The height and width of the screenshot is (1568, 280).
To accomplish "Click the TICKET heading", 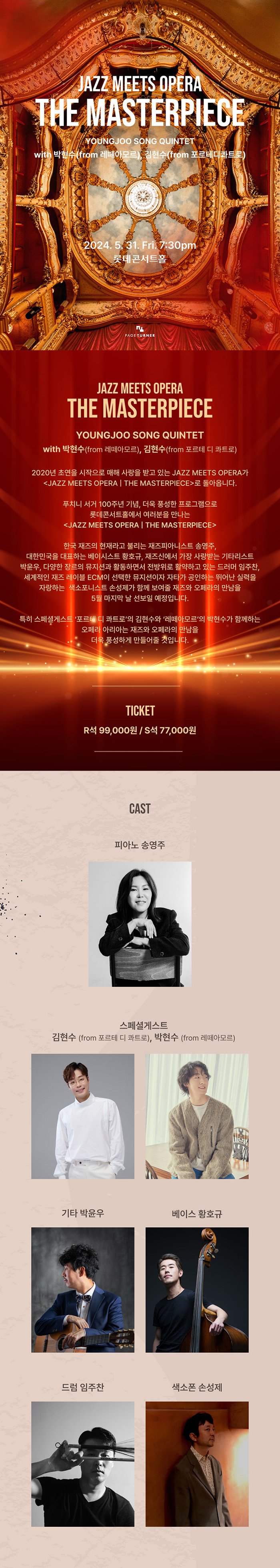I will point(140,711).
